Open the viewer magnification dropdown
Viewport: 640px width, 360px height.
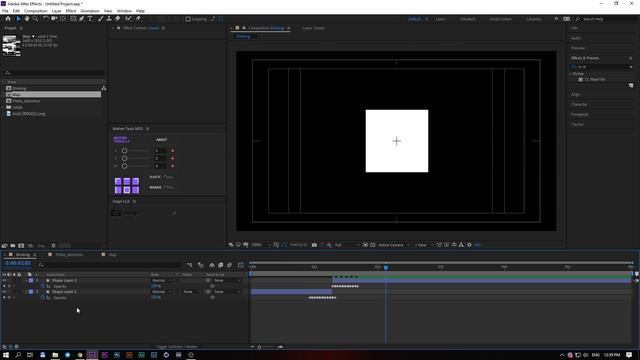[261, 245]
